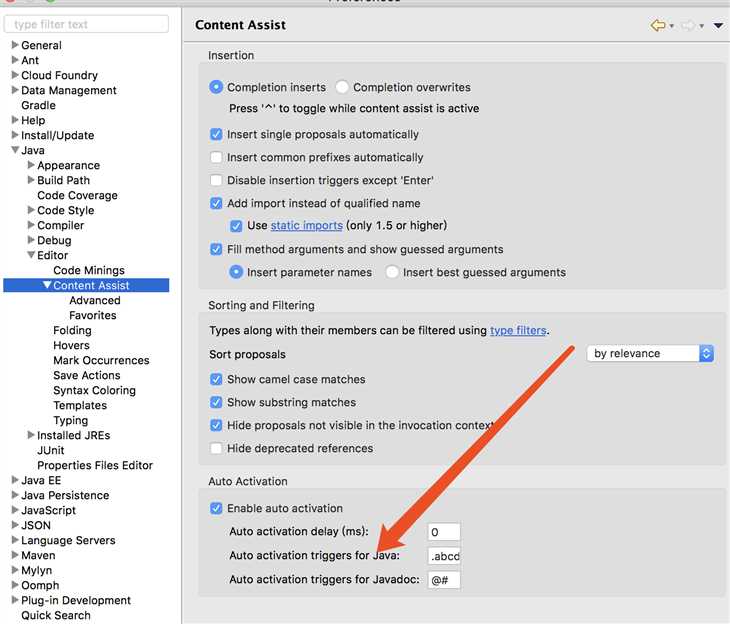Select Properties Files Editor page
The height and width of the screenshot is (624, 730).
pos(95,466)
